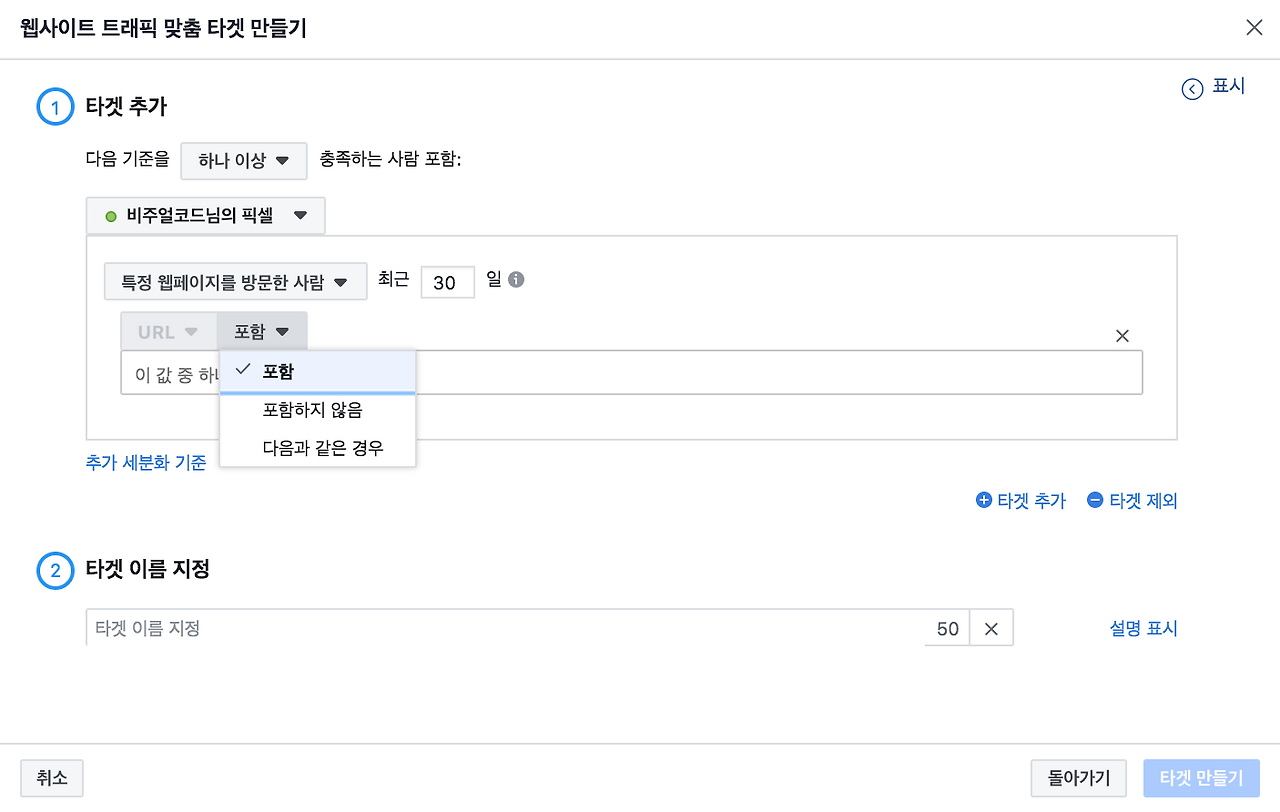Image resolution: width=1280 pixels, height=812 pixels.
Task: Click the minus icon beside 타겟 제외
Action: (1096, 500)
